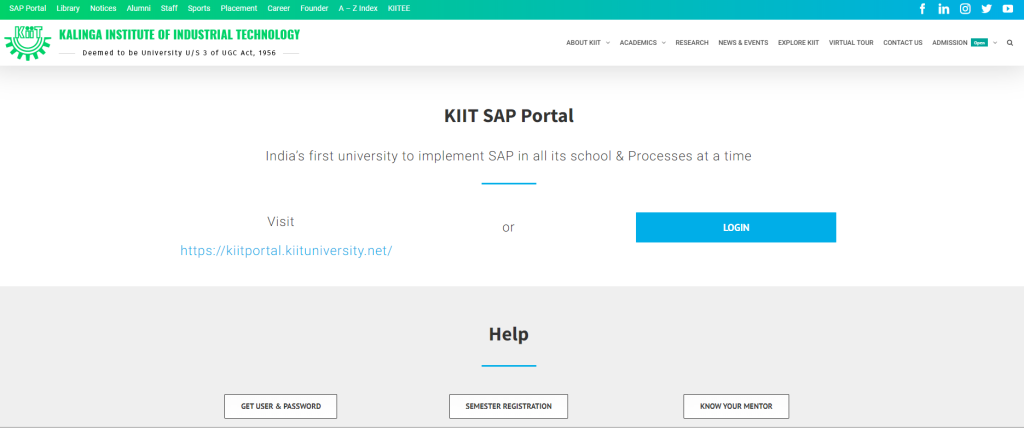Click KIITEE top bar link

click(399, 8)
